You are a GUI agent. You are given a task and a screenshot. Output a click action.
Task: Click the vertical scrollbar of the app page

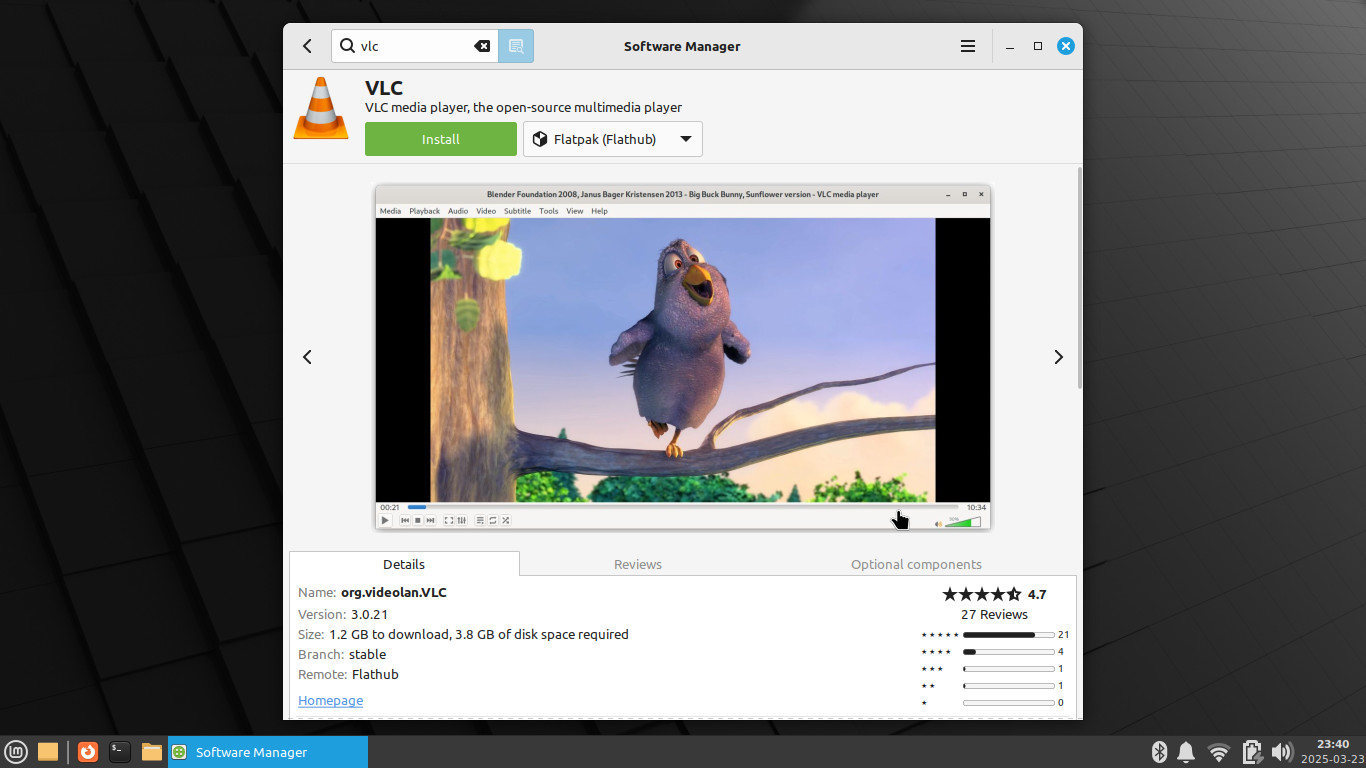pos(1079,278)
